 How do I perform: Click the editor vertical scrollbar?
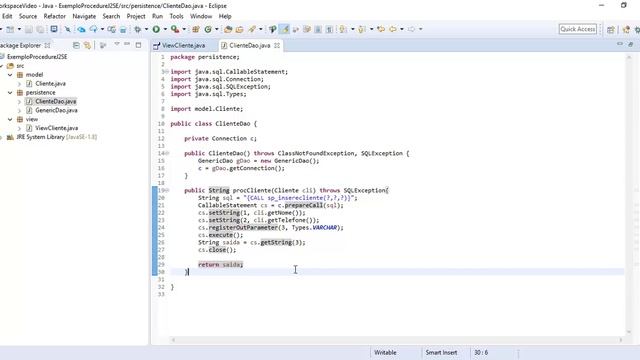(629, 195)
